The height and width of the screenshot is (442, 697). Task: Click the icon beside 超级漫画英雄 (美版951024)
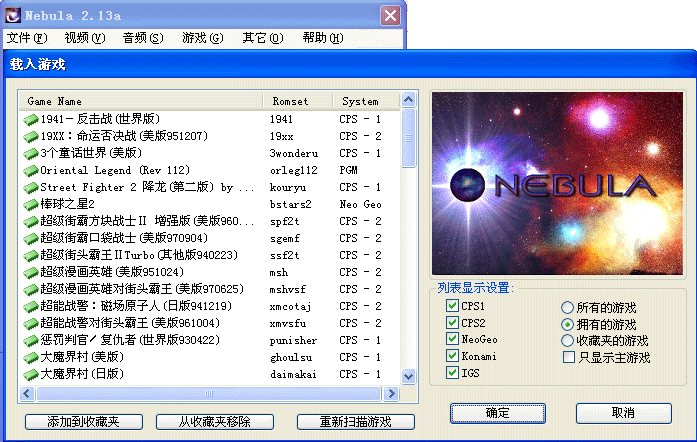tap(31, 272)
